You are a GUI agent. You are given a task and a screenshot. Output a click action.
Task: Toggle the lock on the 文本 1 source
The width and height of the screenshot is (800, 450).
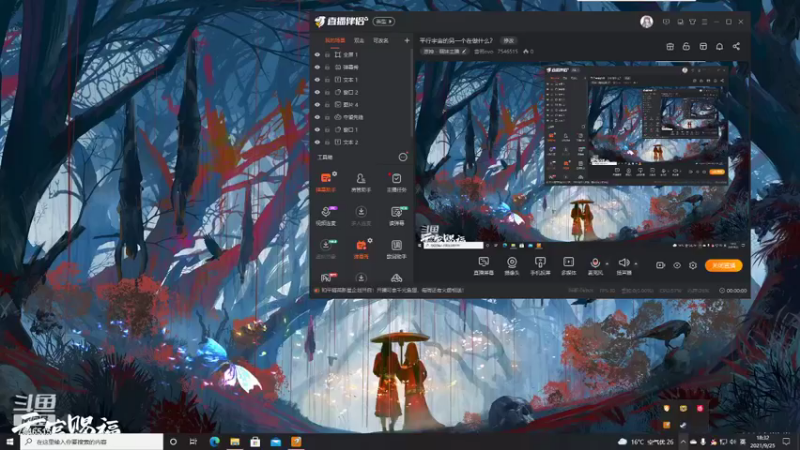[x=328, y=80]
